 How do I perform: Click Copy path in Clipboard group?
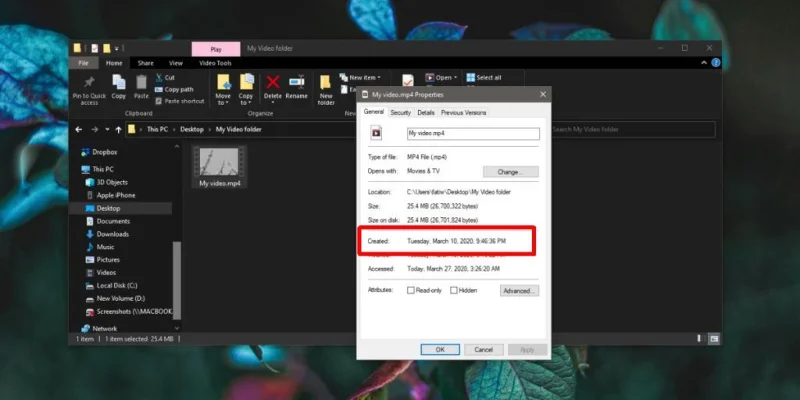tap(174, 89)
